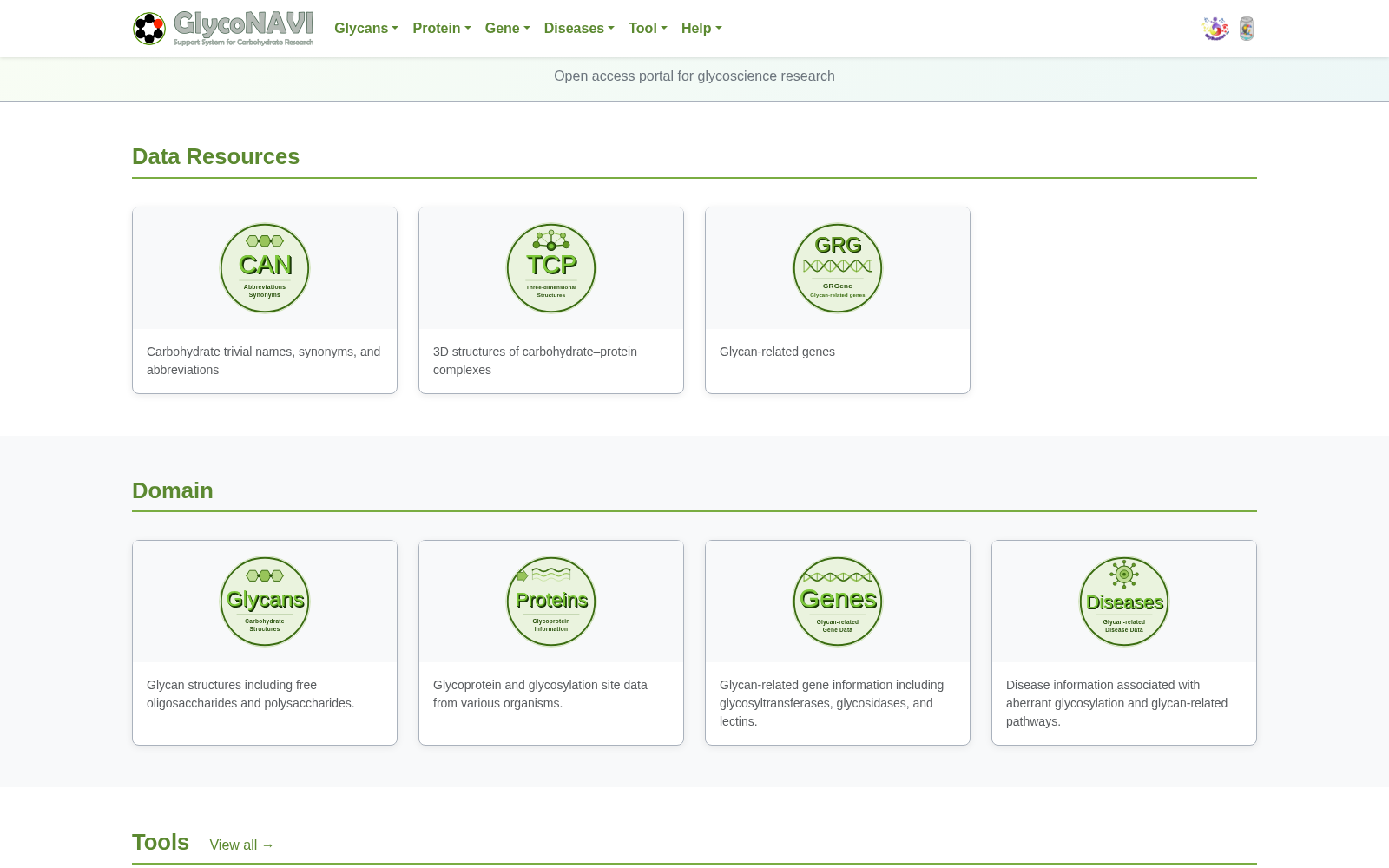Open the Genes glycan-related gene data icon
The width and height of the screenshot is (1389, 868).
click(838, 602)
